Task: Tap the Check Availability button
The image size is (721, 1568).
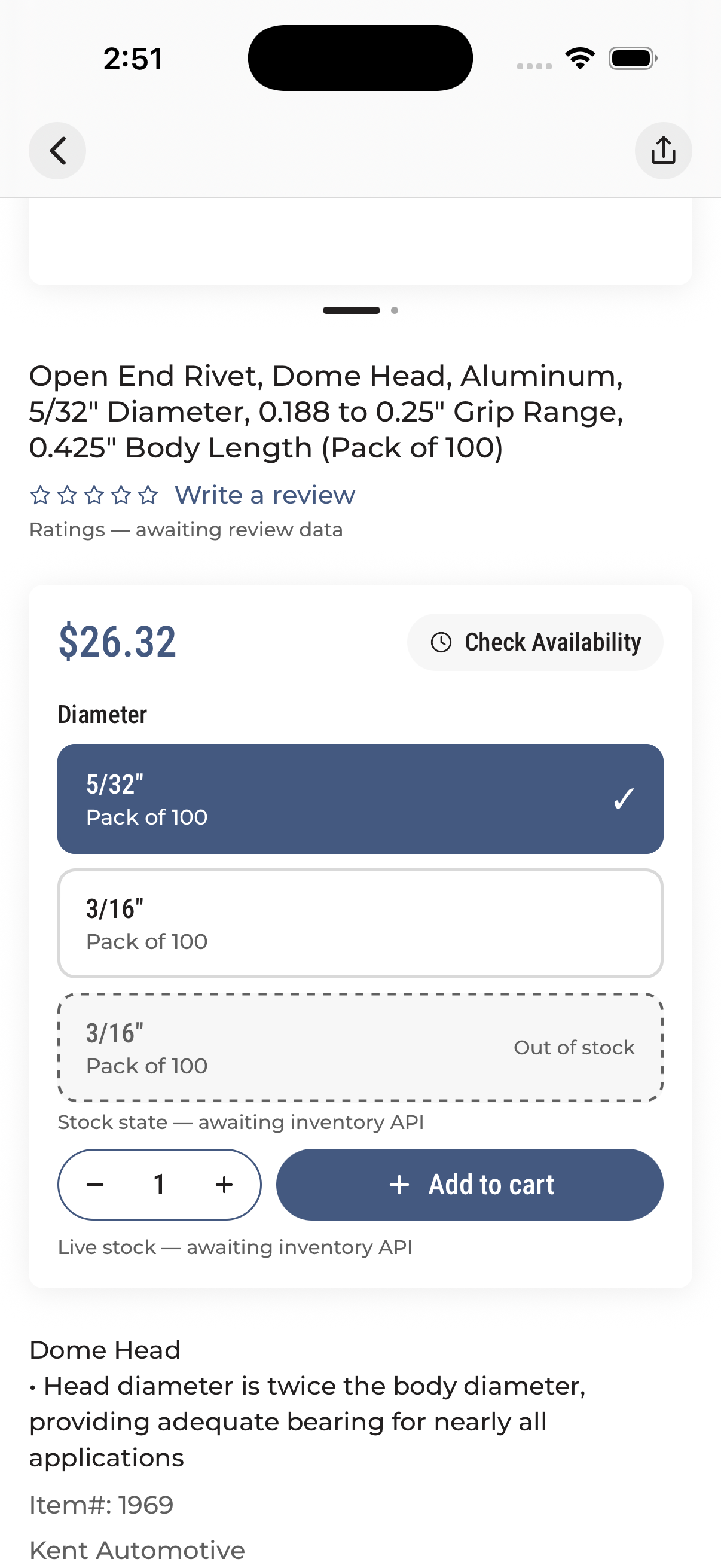Action: pyautogui.click(x=535, y=642)
